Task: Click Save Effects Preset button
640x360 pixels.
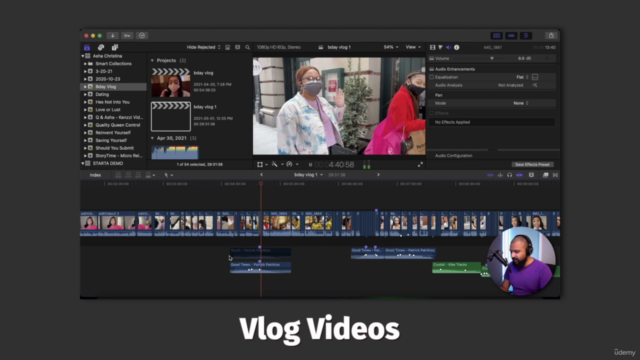Action: tap(532, 164)
